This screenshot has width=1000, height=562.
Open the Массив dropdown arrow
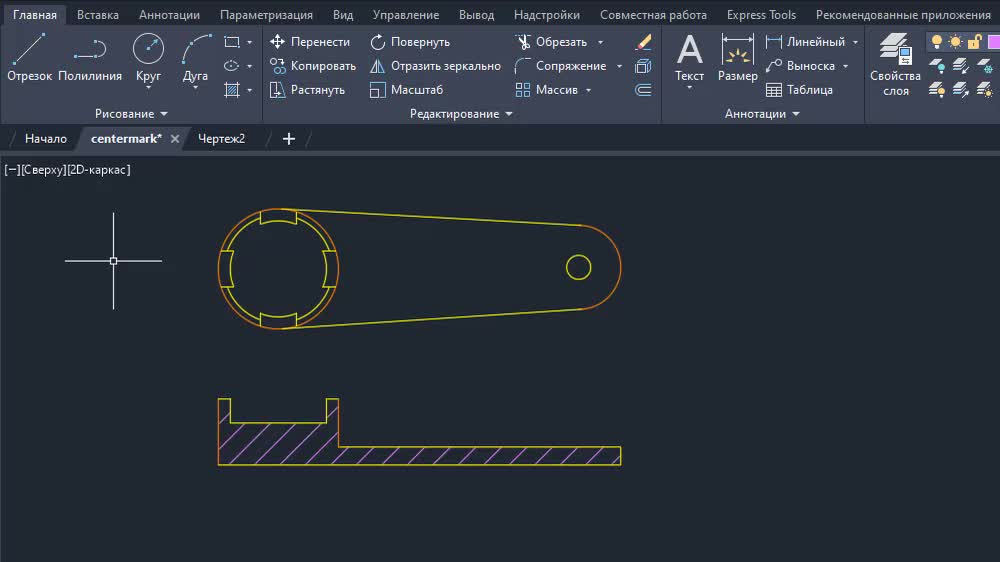point(589,90)
